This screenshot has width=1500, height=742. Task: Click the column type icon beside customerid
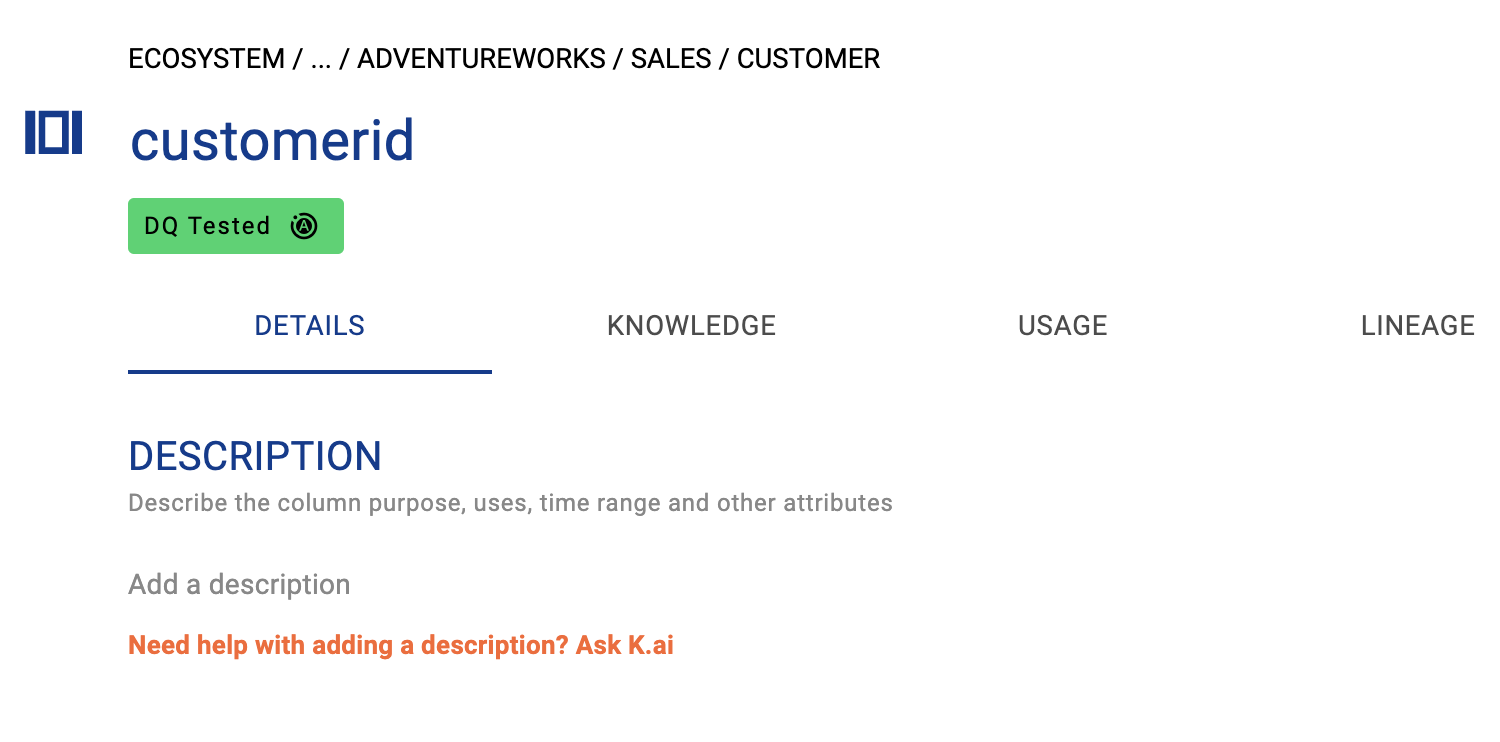coord(54,134)
